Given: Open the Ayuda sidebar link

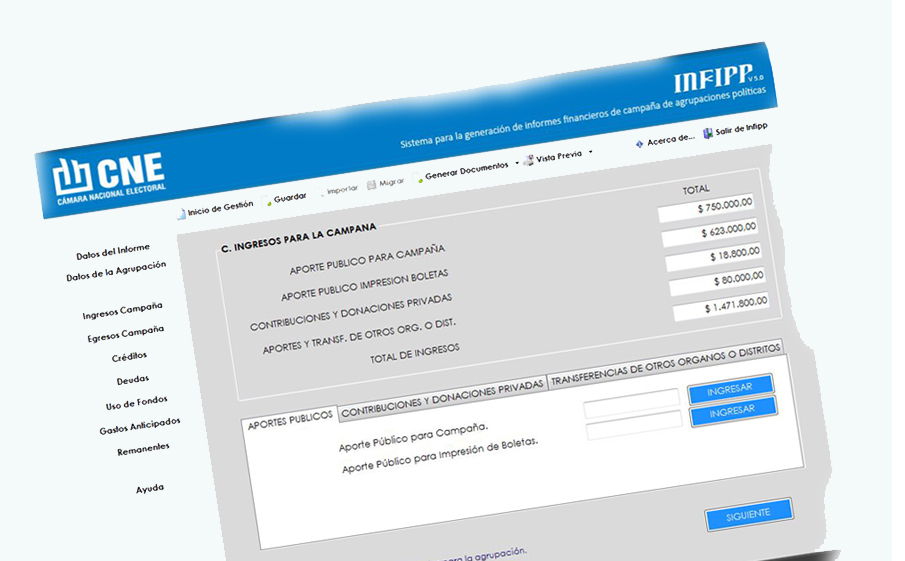Looking at the screenshot, I should tap(150, 489).
